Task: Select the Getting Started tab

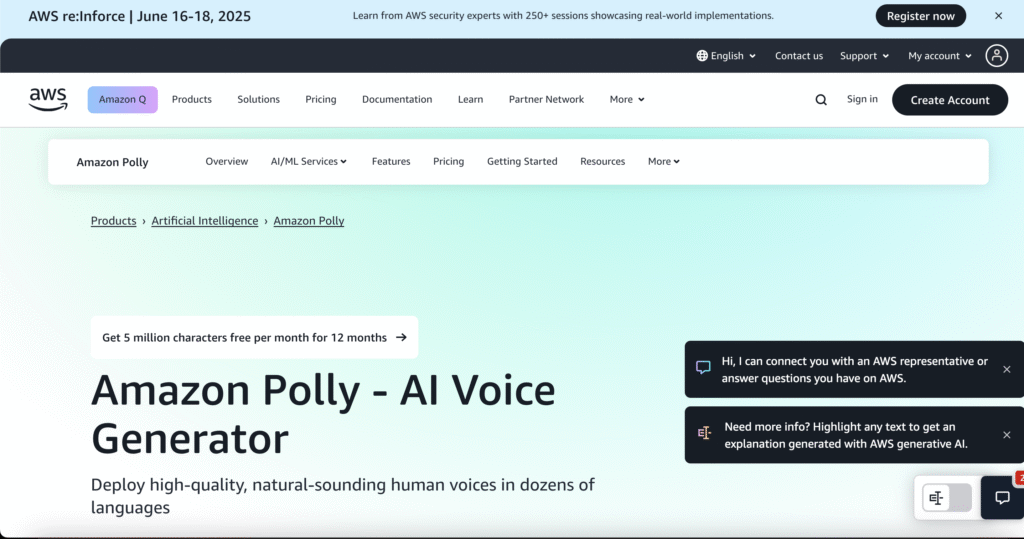Action: [x=522, y=161]
